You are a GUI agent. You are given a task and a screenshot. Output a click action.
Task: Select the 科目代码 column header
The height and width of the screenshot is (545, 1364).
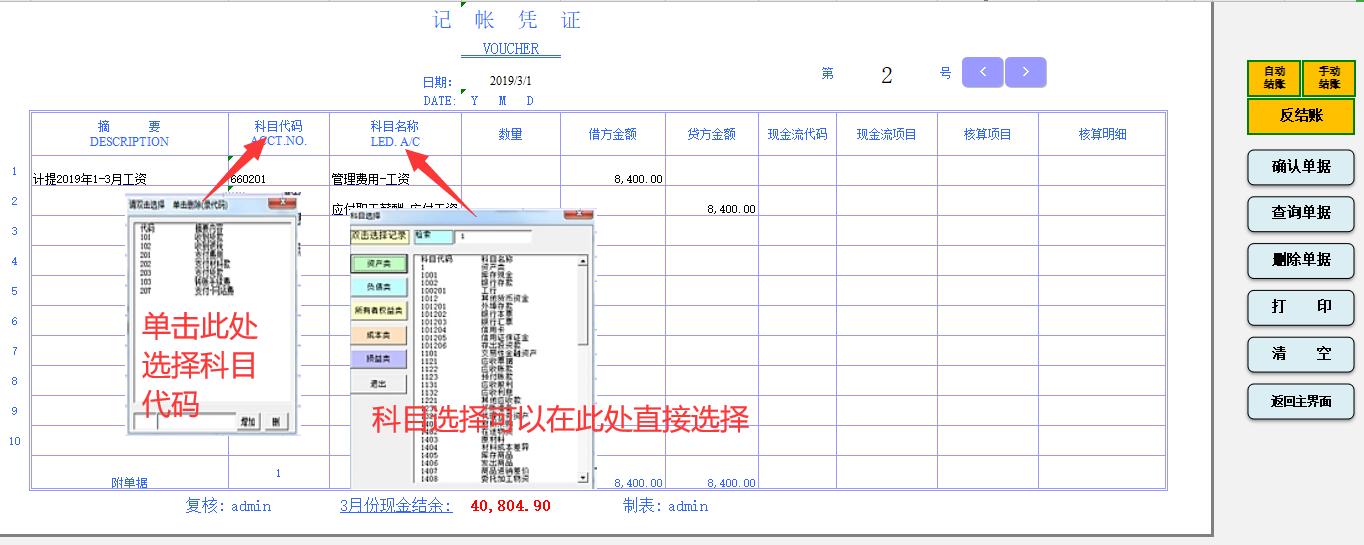(x=278, y=134)
